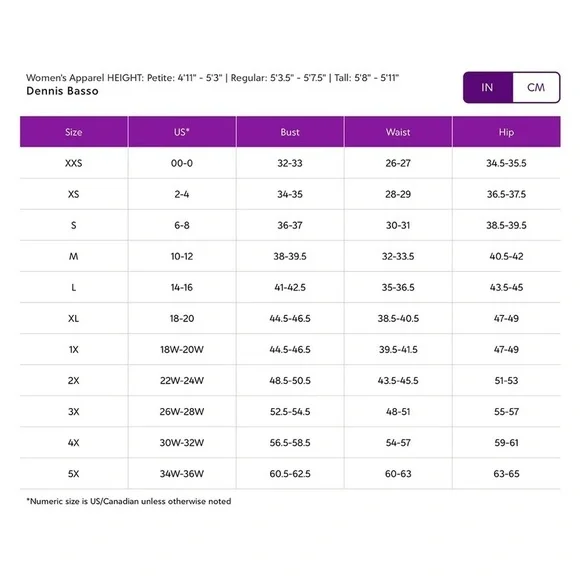
Task: Select the Bust column header
Action: [x=290, y=132]
